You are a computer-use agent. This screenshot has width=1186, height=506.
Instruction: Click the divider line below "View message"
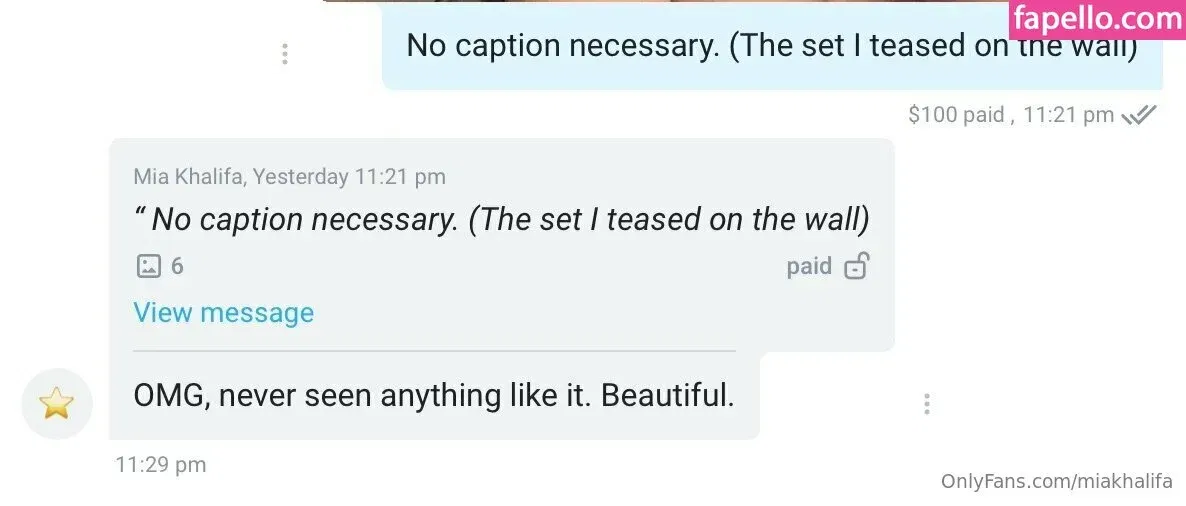point(434,351)
